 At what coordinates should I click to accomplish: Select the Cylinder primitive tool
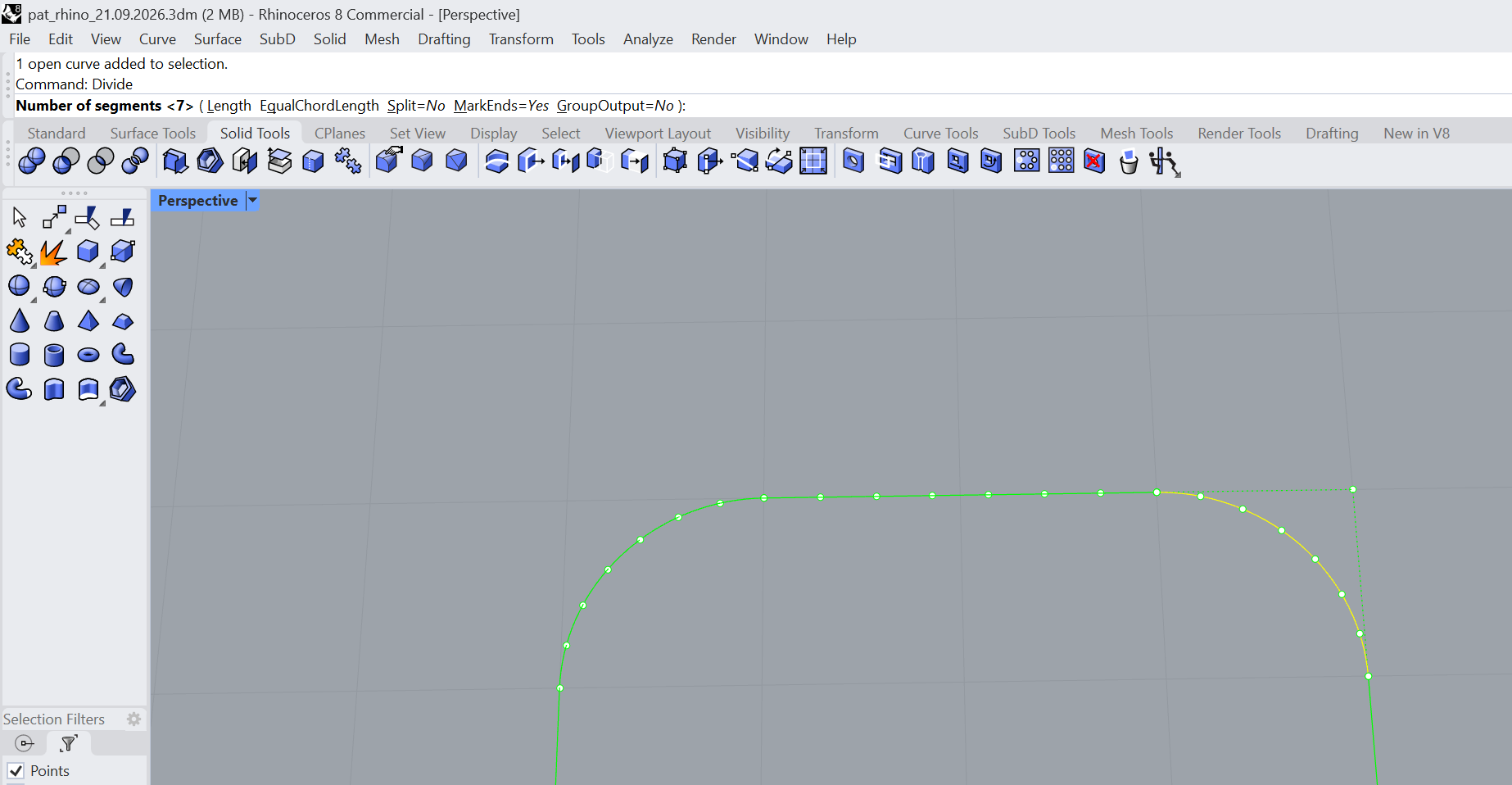[x=20, y=355]
